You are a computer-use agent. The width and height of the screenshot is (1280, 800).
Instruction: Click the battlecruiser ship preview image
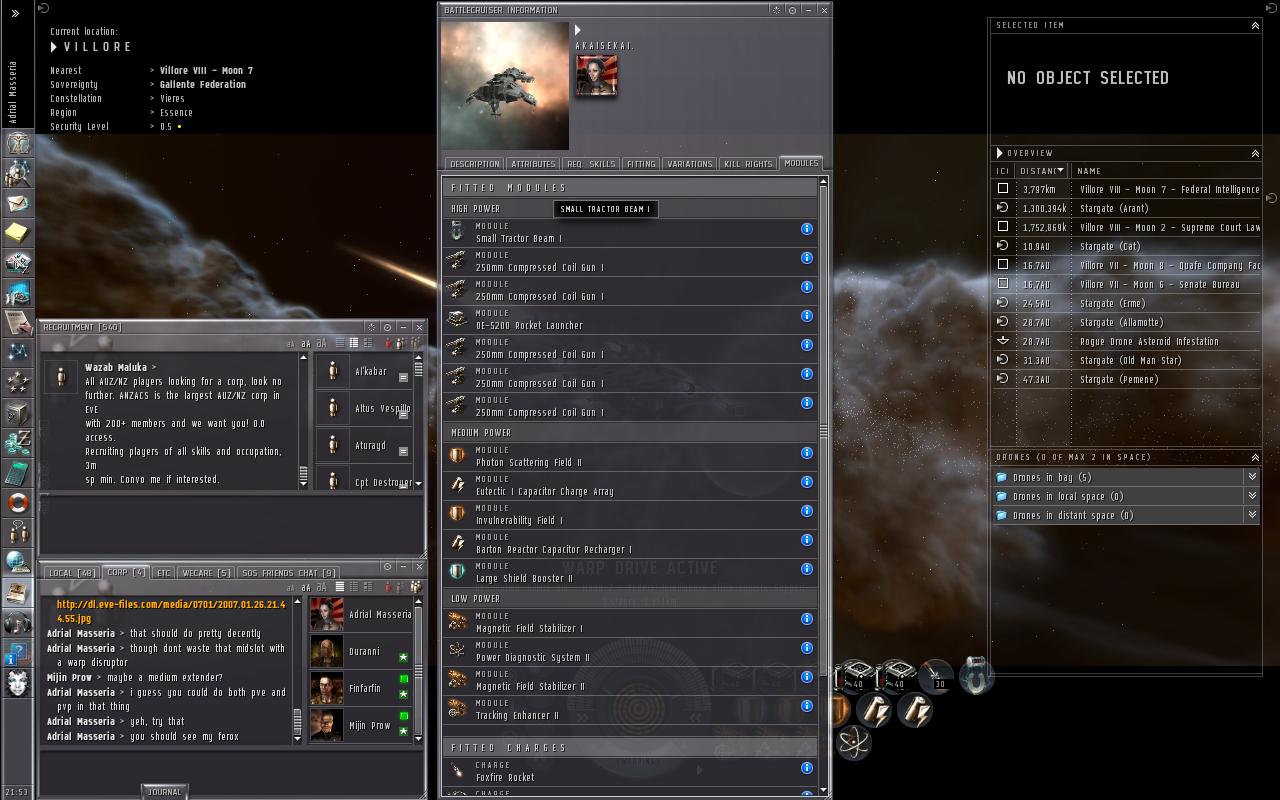click(x=505, y=86)
